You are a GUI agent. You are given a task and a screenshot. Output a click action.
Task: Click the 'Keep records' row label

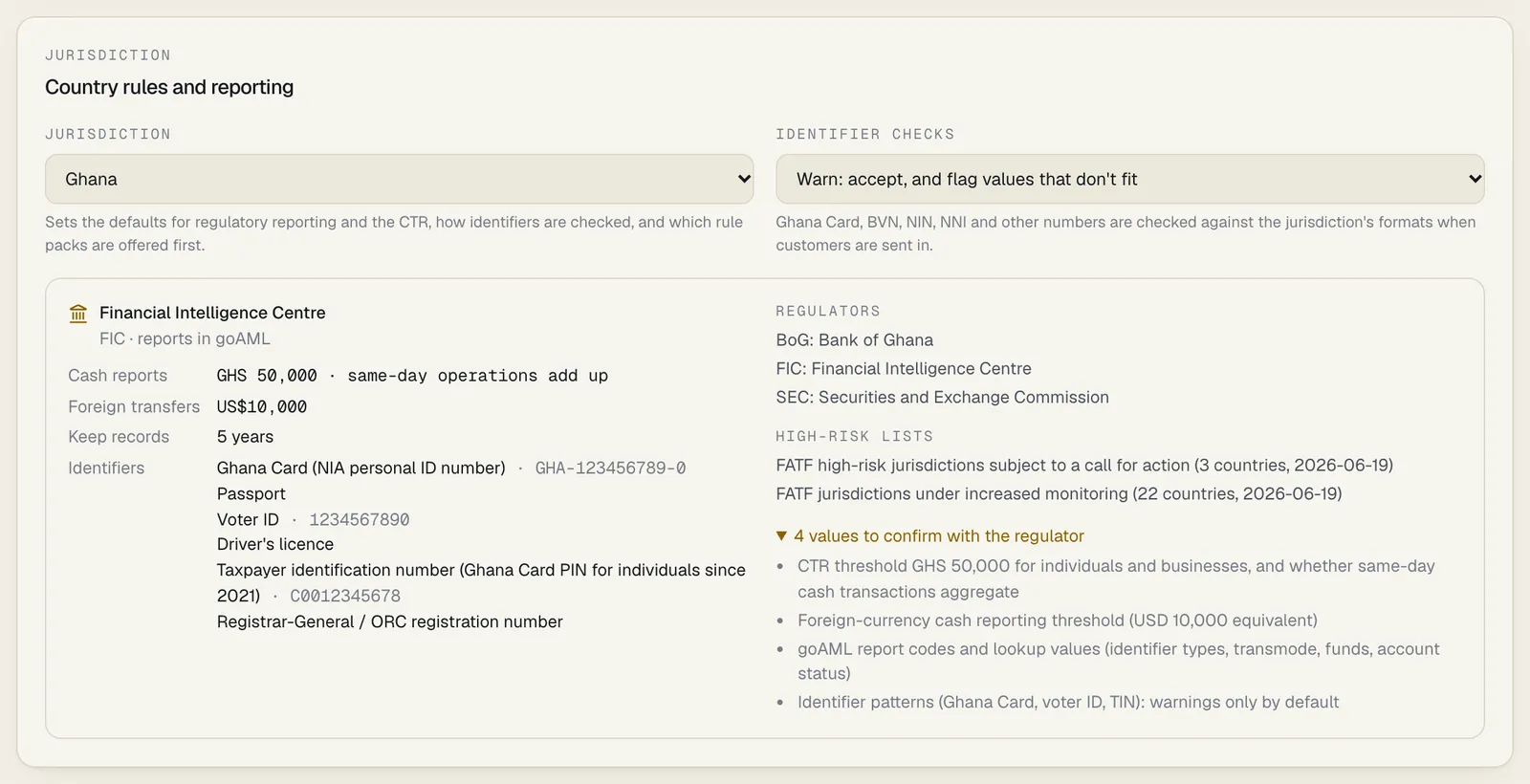point(119,437)
